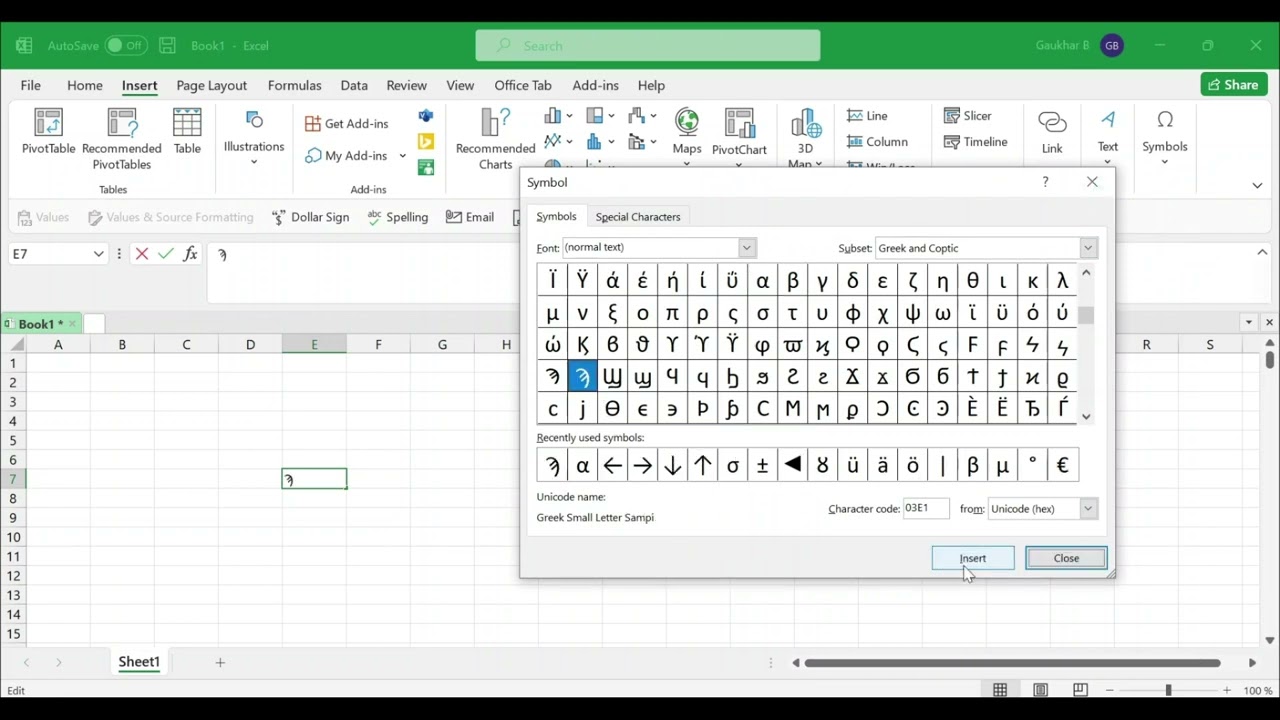Switch to Page Layout view icon
Viewport: 1280px width, 720px height.
point(1041,690)
